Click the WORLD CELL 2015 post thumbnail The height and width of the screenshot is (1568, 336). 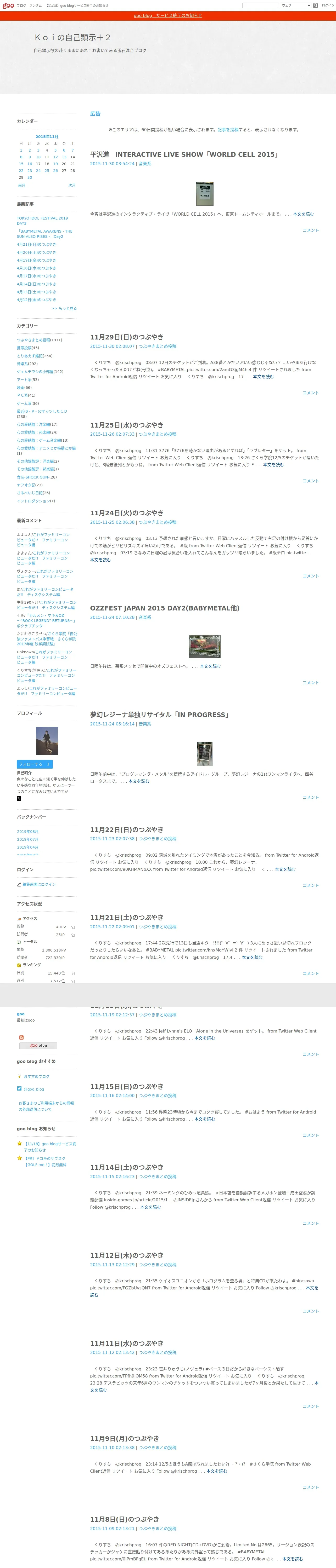click(x=204, y=194)
